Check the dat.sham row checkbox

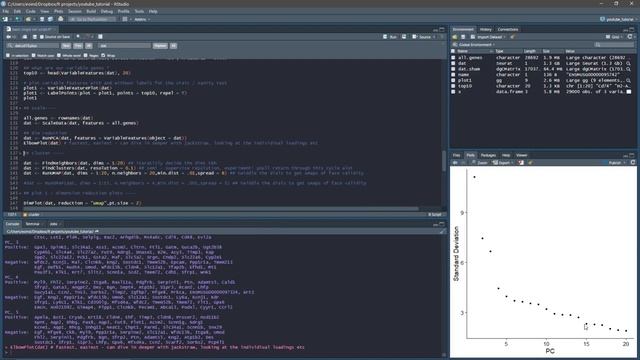tap(453, 69)
